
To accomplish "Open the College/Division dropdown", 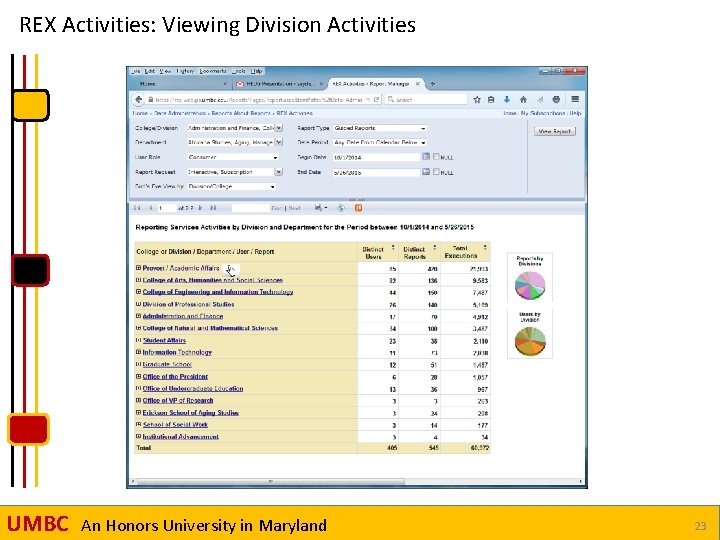I will click(x=279, y=128).
